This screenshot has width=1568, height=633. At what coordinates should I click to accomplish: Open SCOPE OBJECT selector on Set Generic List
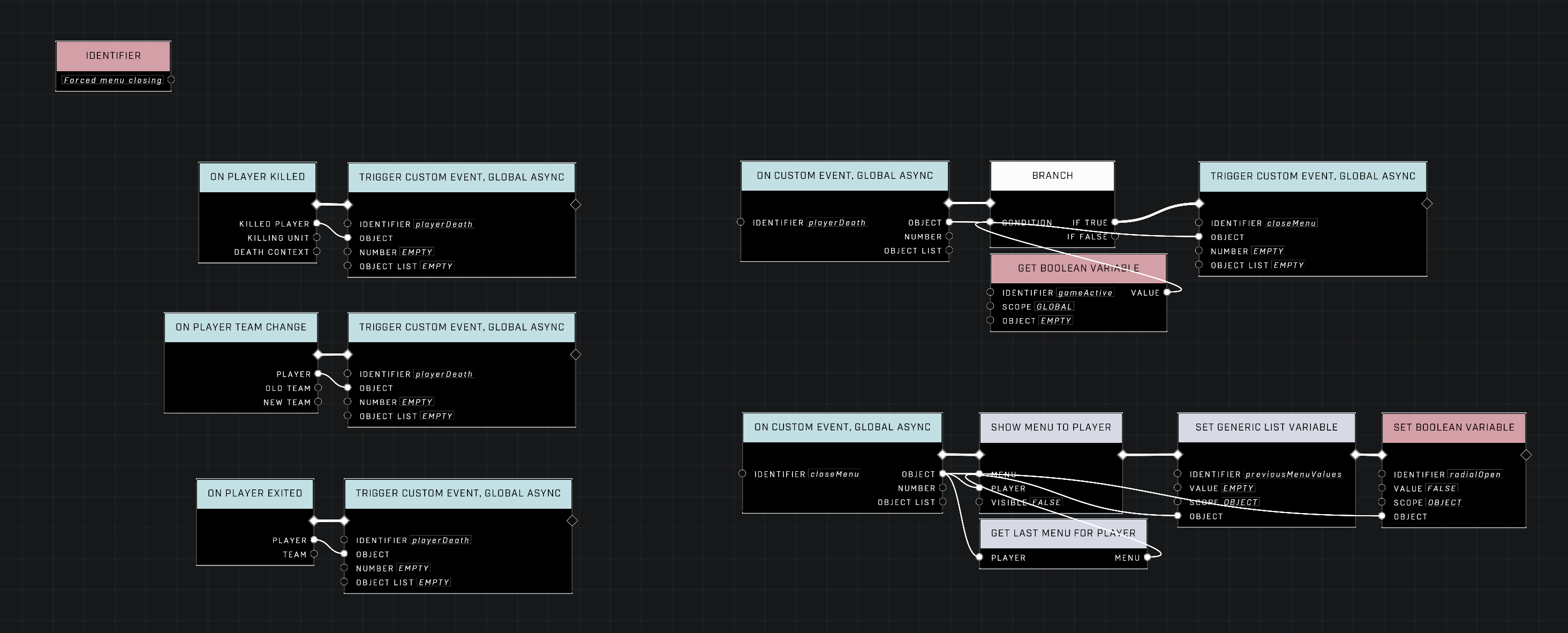click(x=1240, y=503)
